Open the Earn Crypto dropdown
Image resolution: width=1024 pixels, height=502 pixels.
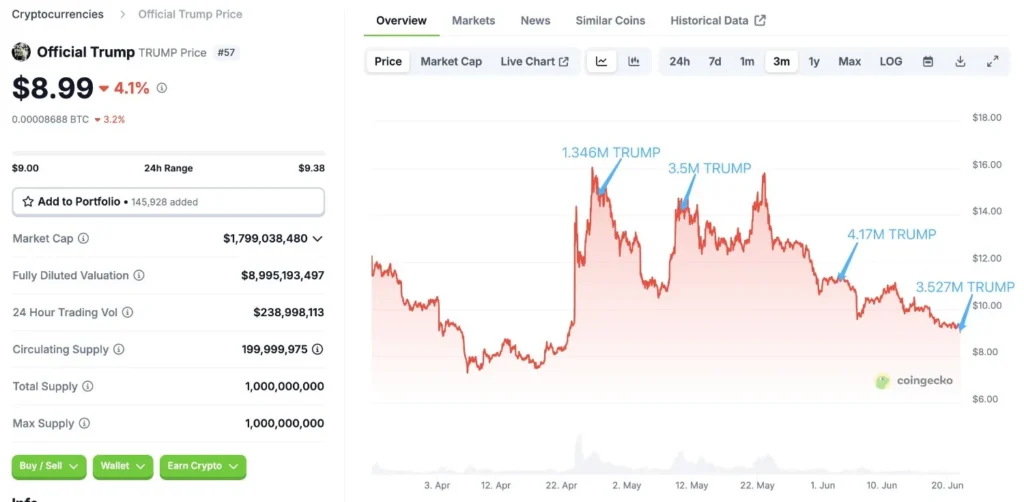click(202, 466)
